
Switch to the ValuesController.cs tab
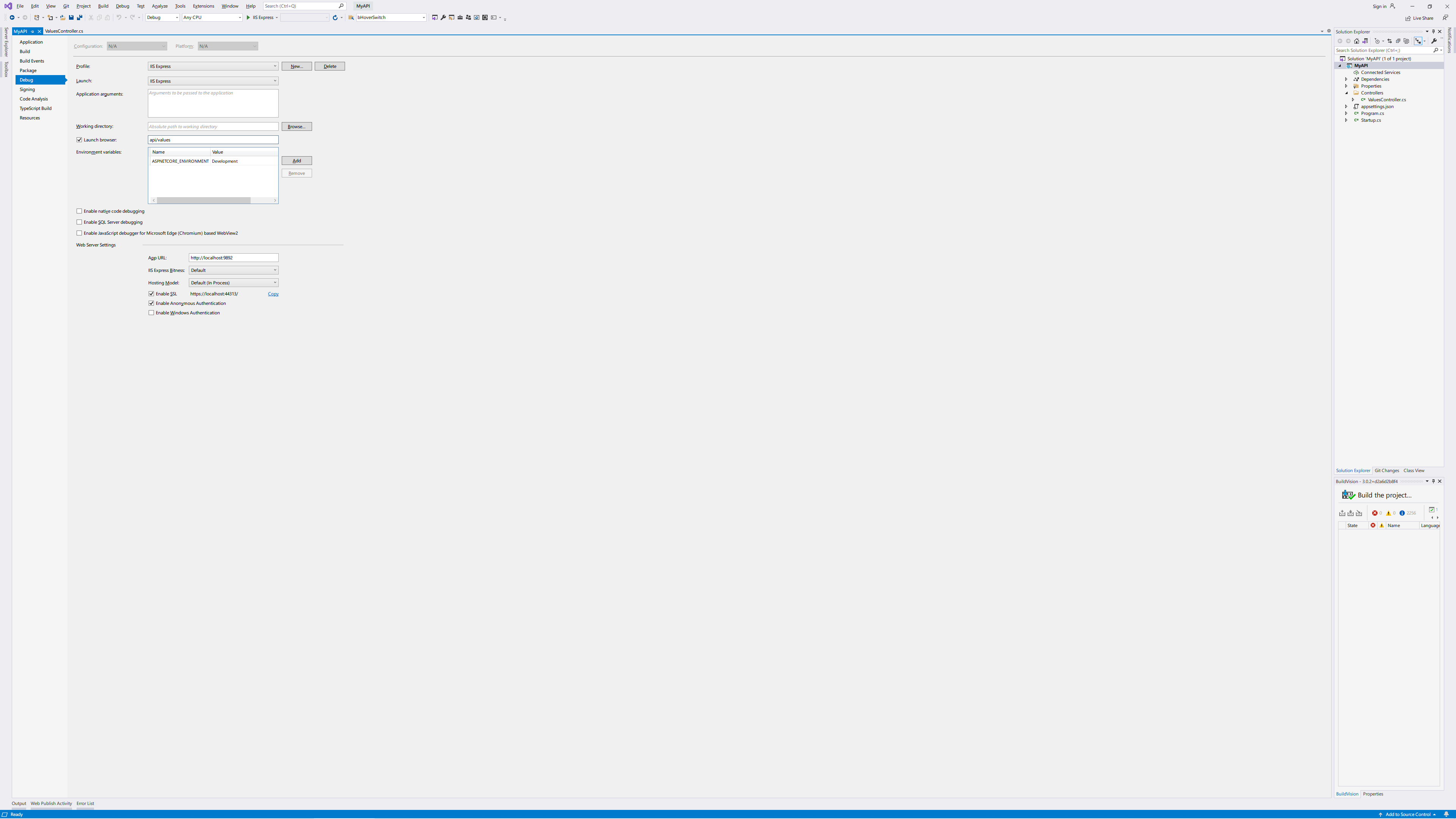click(64, 31)
